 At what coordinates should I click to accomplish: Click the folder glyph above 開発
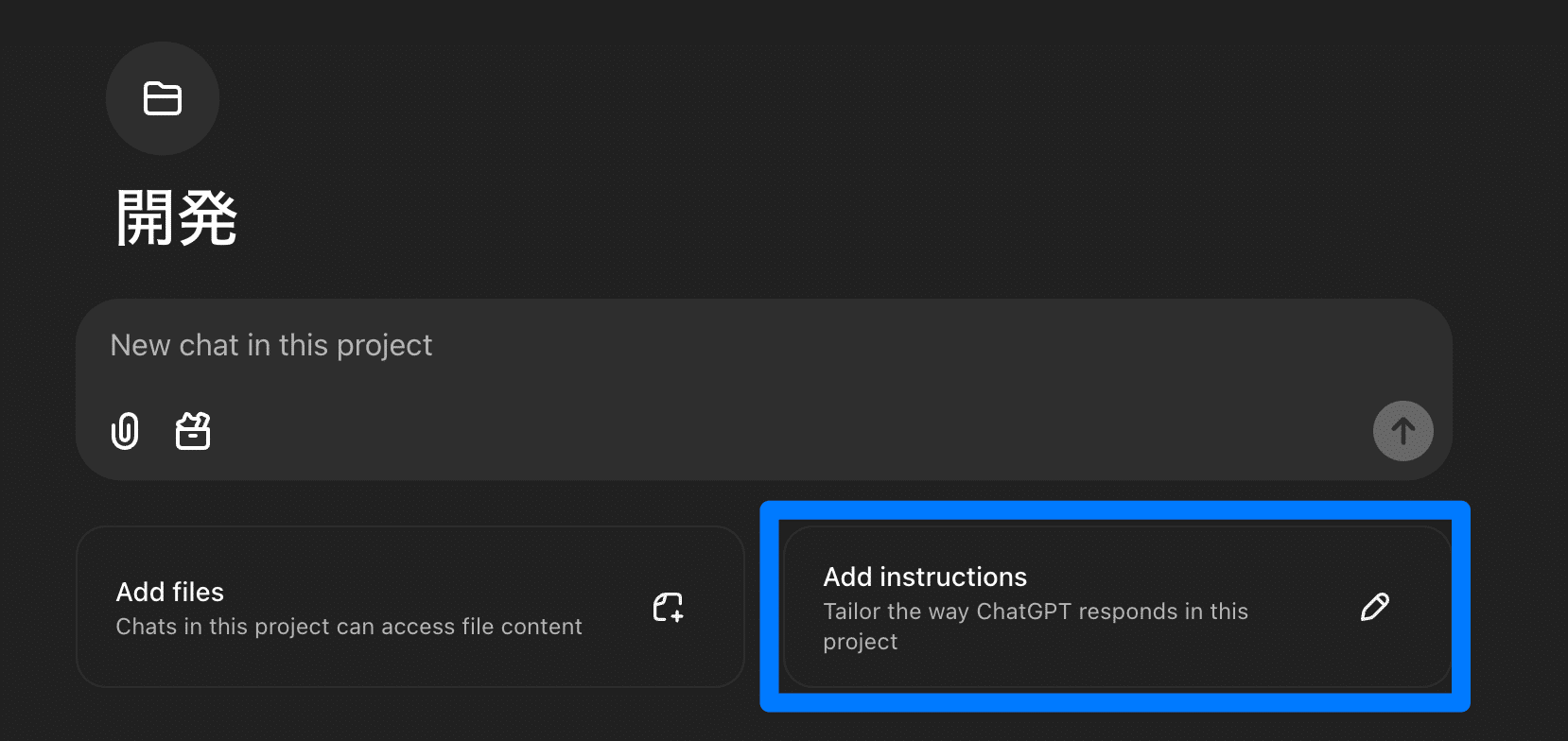click(x=163, y=98)
